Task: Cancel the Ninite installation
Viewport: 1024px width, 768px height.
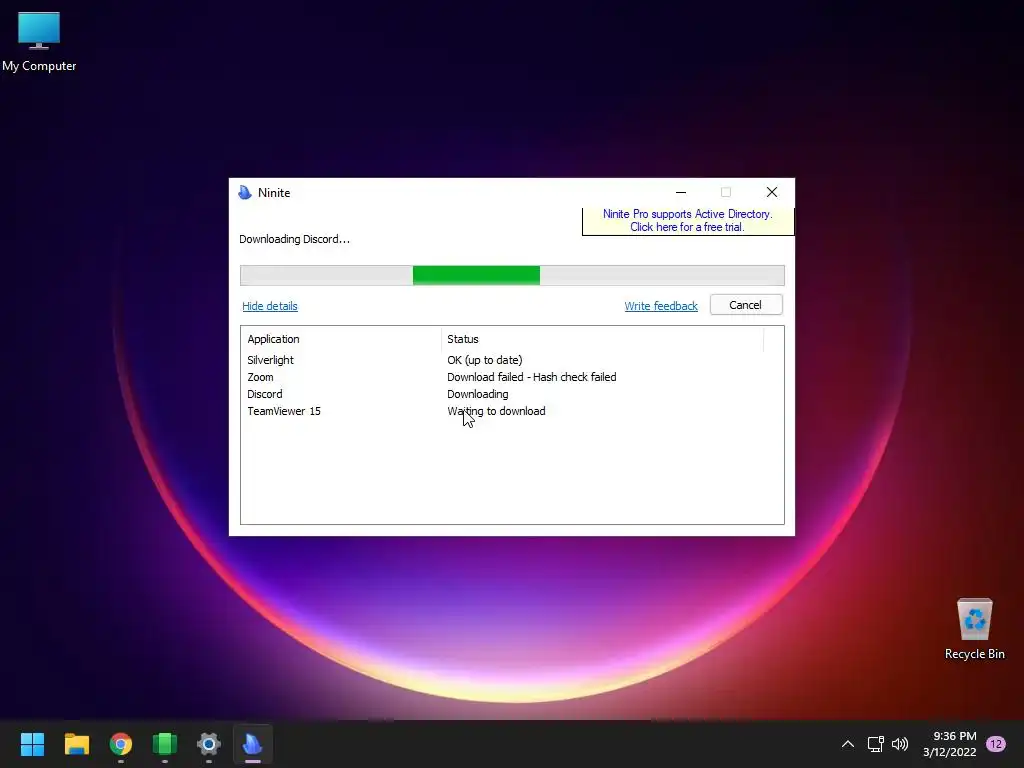Action: (x=746, y=305)
